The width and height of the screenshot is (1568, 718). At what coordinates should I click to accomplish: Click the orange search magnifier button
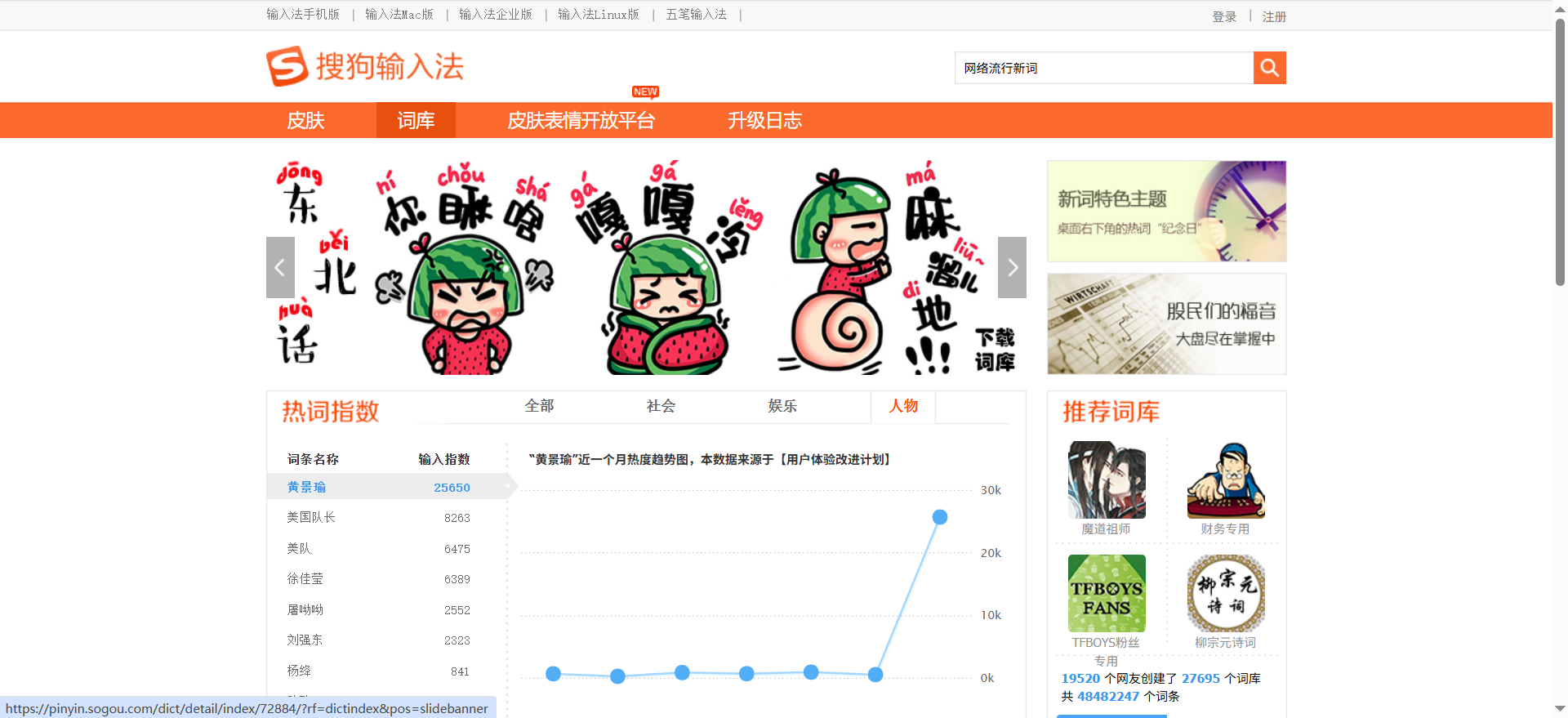(x=1269, y=68)
